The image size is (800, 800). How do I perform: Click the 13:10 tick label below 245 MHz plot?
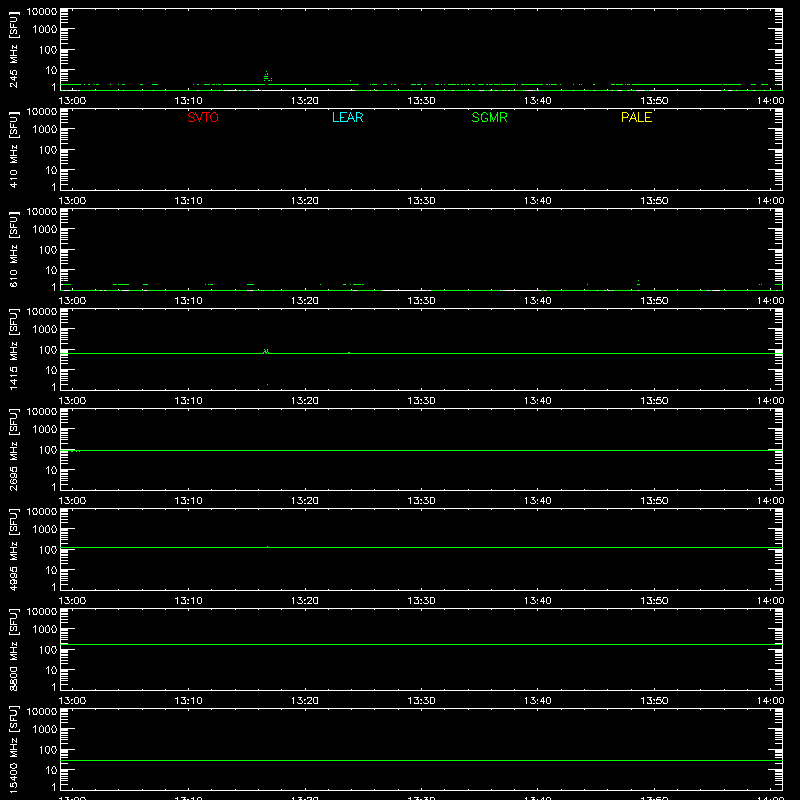[x=188, y=101]
